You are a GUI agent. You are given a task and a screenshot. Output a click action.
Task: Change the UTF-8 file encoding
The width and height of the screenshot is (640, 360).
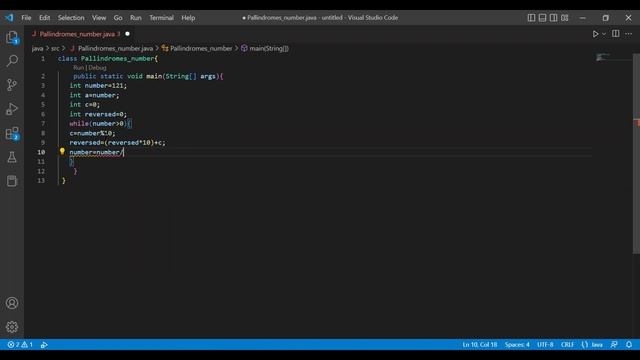[x=545, y=344]
